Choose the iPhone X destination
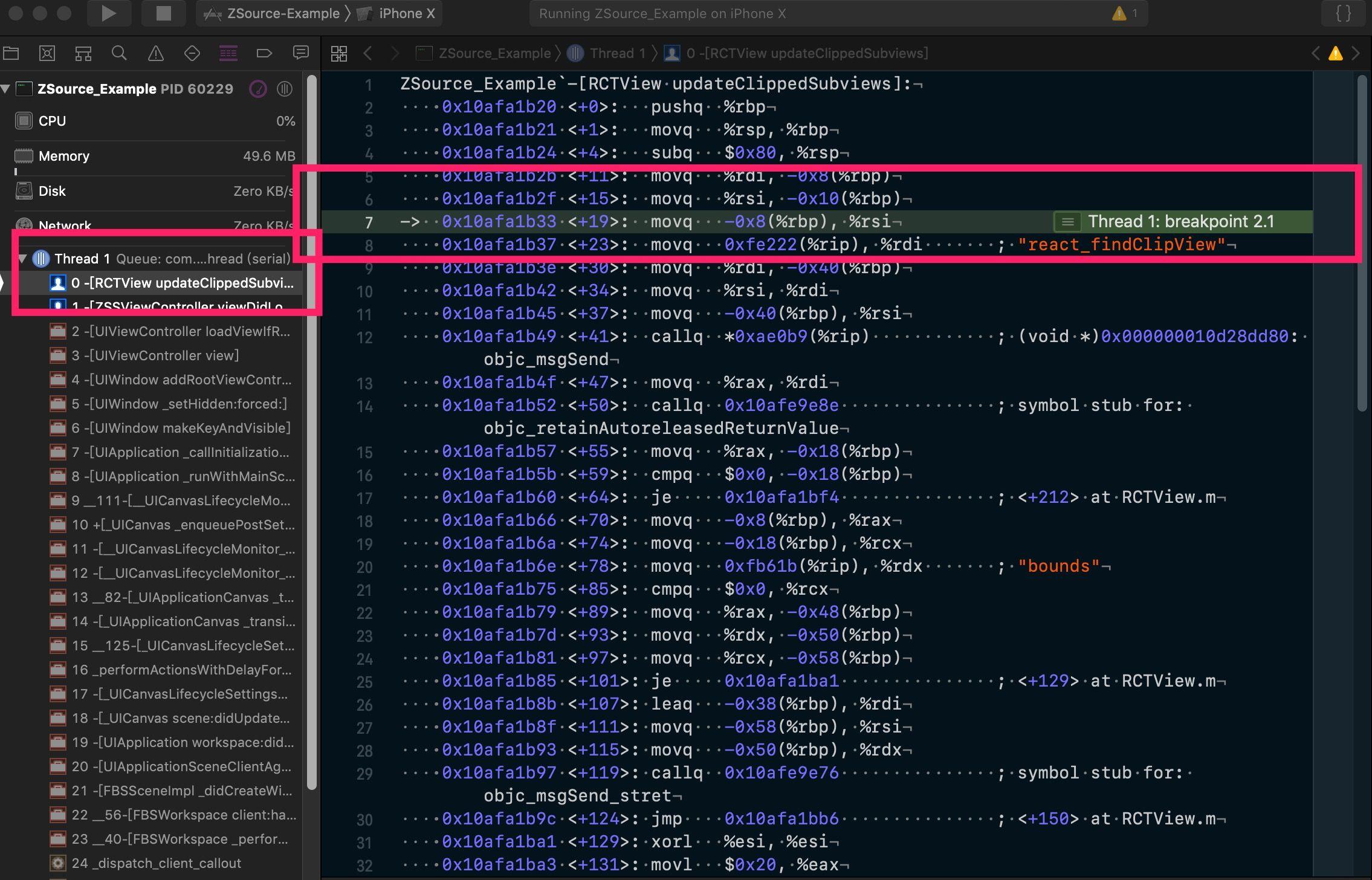Screen dimensions: 1372x880 tap(396, 13)
